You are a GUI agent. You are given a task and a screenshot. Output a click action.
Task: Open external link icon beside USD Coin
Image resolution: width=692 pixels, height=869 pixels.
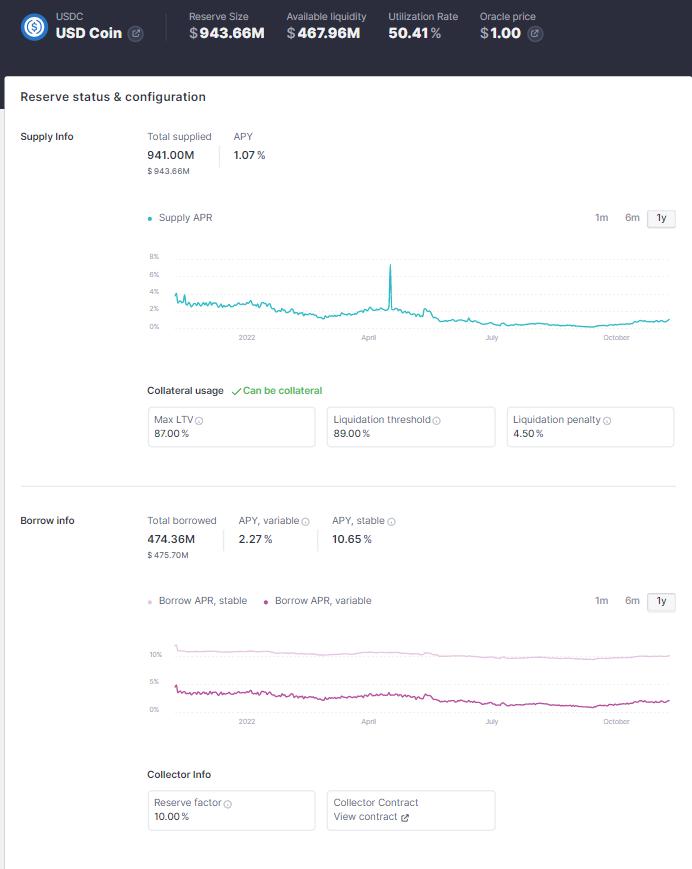pos(136,33)
